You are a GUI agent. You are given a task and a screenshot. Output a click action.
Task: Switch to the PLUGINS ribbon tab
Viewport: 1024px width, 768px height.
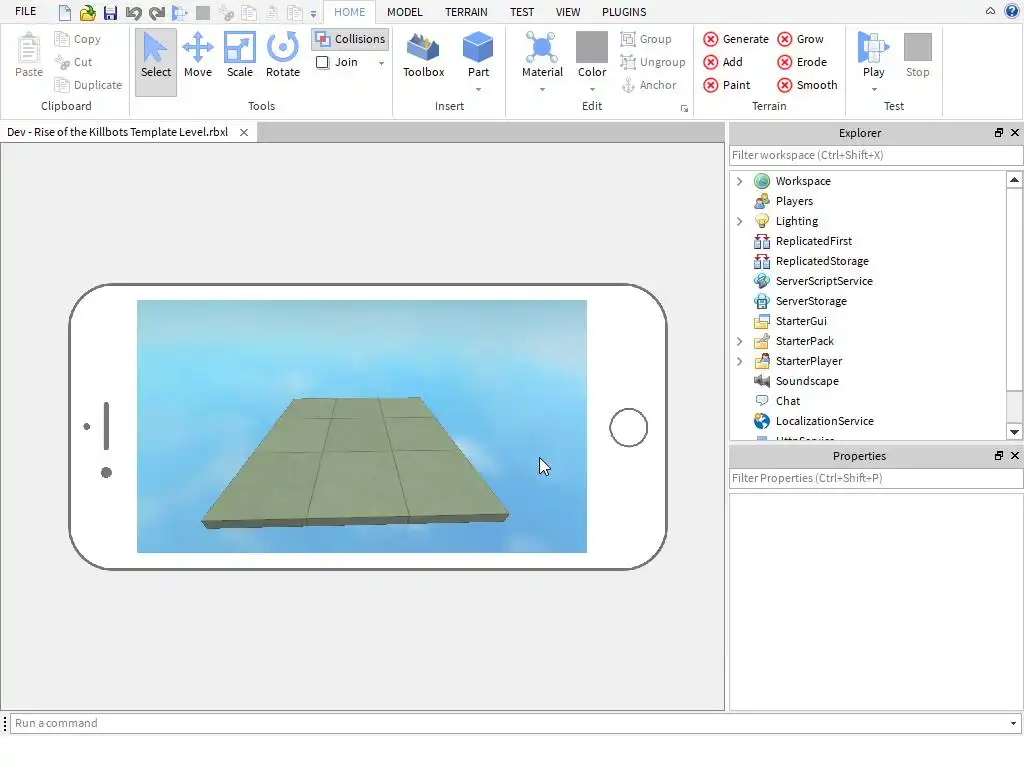[x=624, y=12]
